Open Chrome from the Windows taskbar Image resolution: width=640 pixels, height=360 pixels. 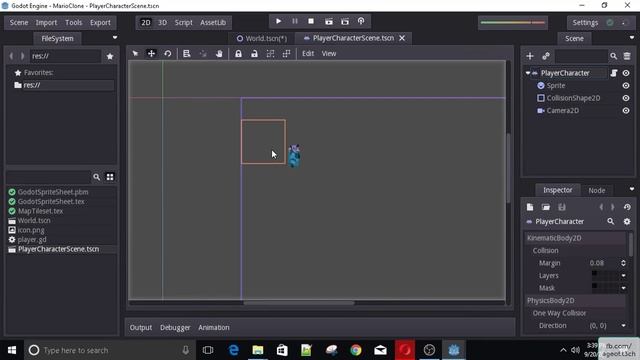coord(356,350)
